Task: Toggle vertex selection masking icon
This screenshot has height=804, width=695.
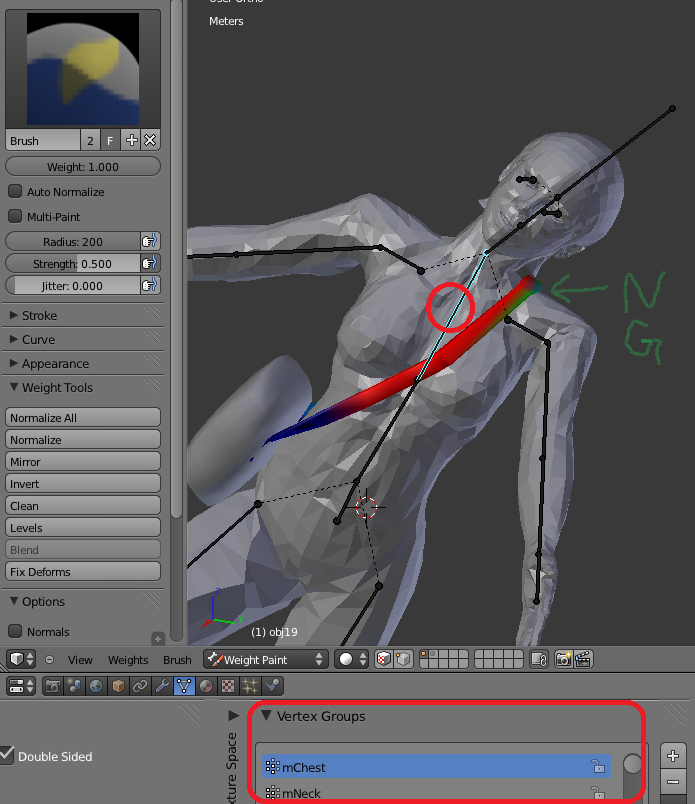Action: (x=403, y=659)
